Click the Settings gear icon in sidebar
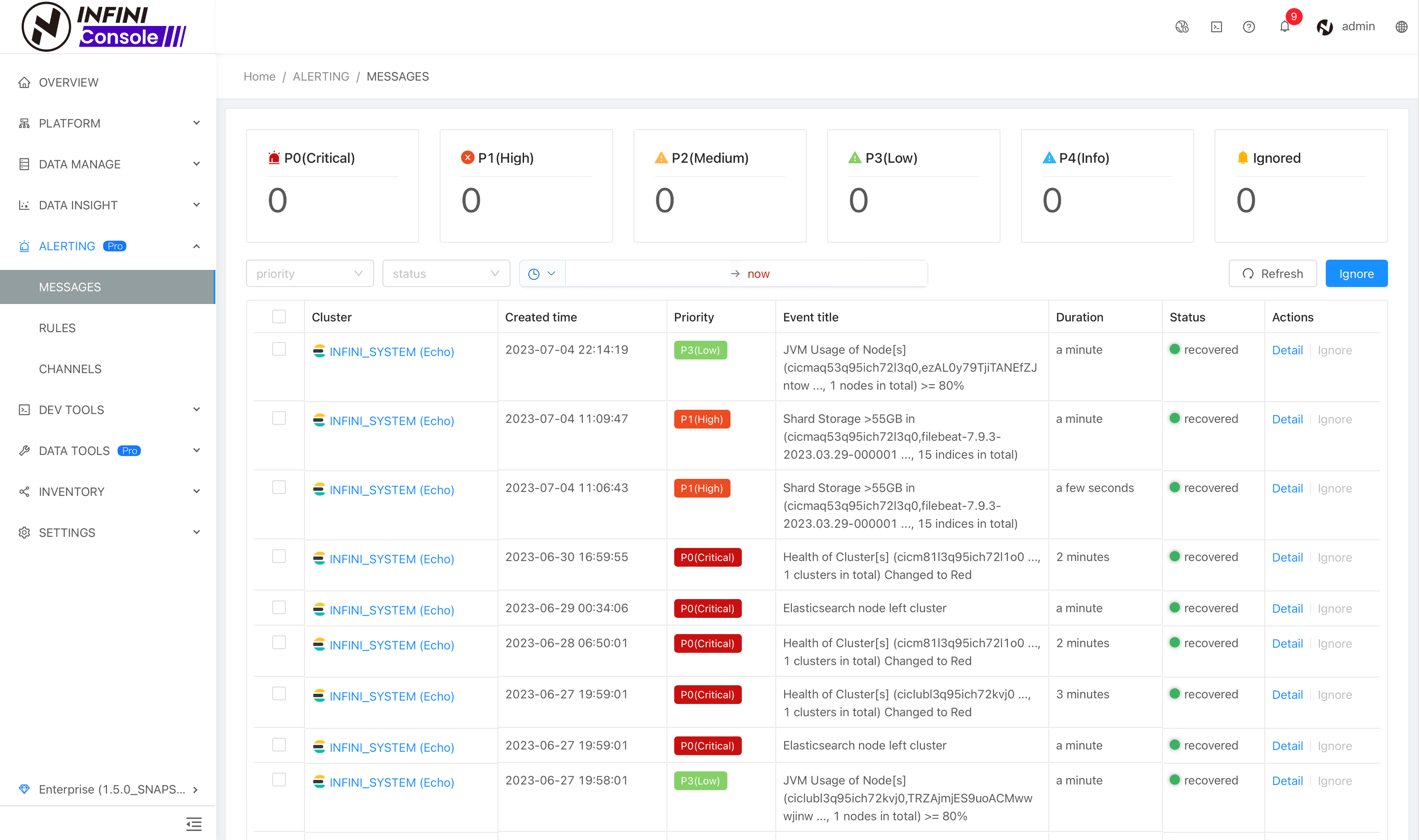The width and height of the screenshot is (1420, 840). 24,533
